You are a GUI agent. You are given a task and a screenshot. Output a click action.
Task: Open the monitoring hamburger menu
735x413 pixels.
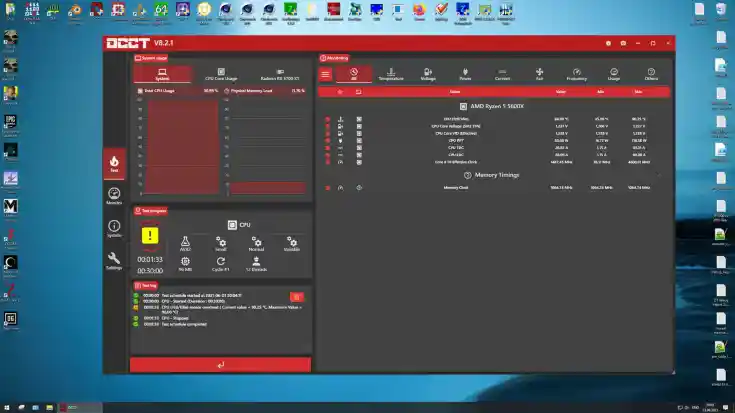pos(325,74)
